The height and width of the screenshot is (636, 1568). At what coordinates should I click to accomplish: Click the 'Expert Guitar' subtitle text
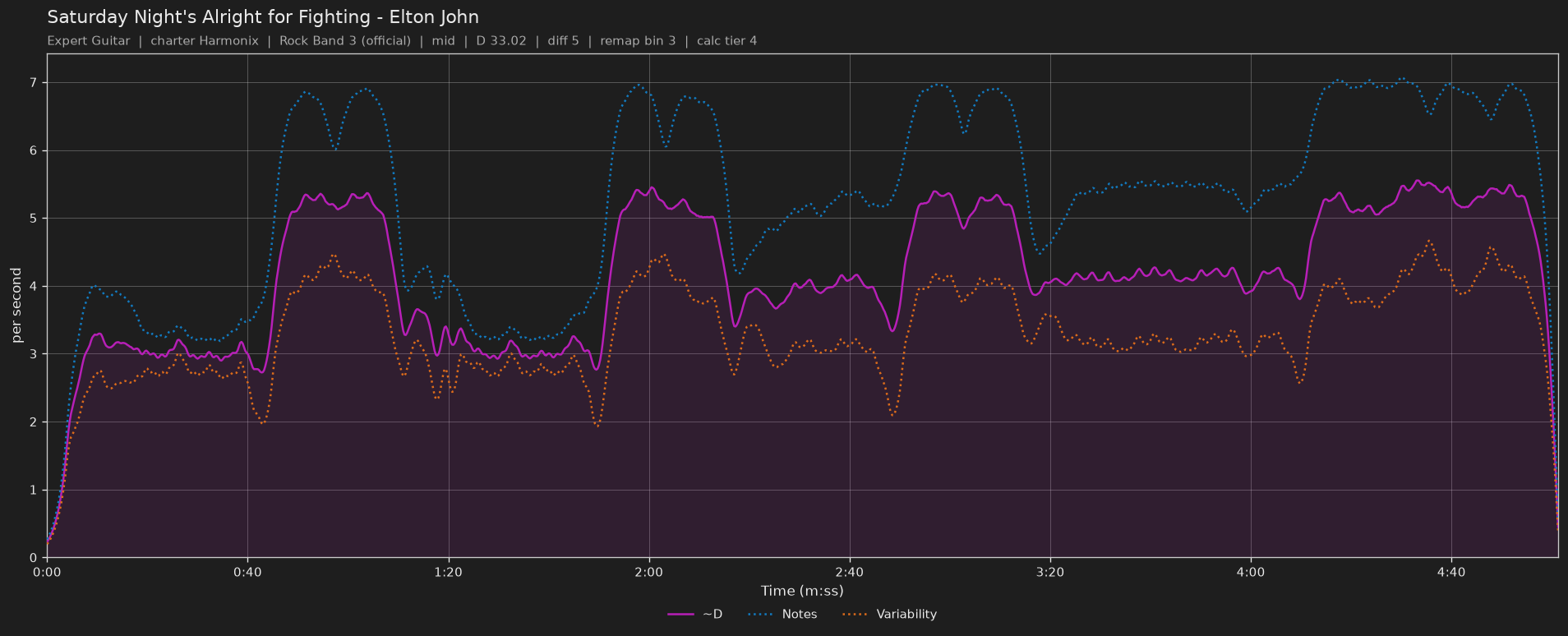(89, 41)
